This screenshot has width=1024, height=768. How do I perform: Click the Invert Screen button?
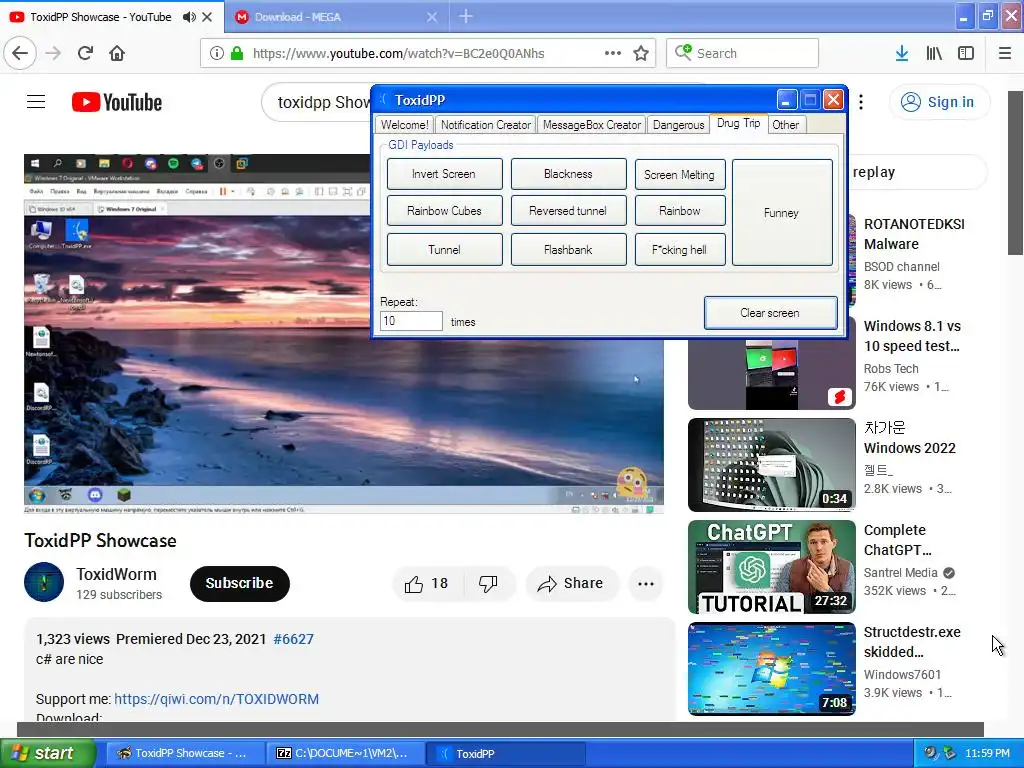point(444,174)
